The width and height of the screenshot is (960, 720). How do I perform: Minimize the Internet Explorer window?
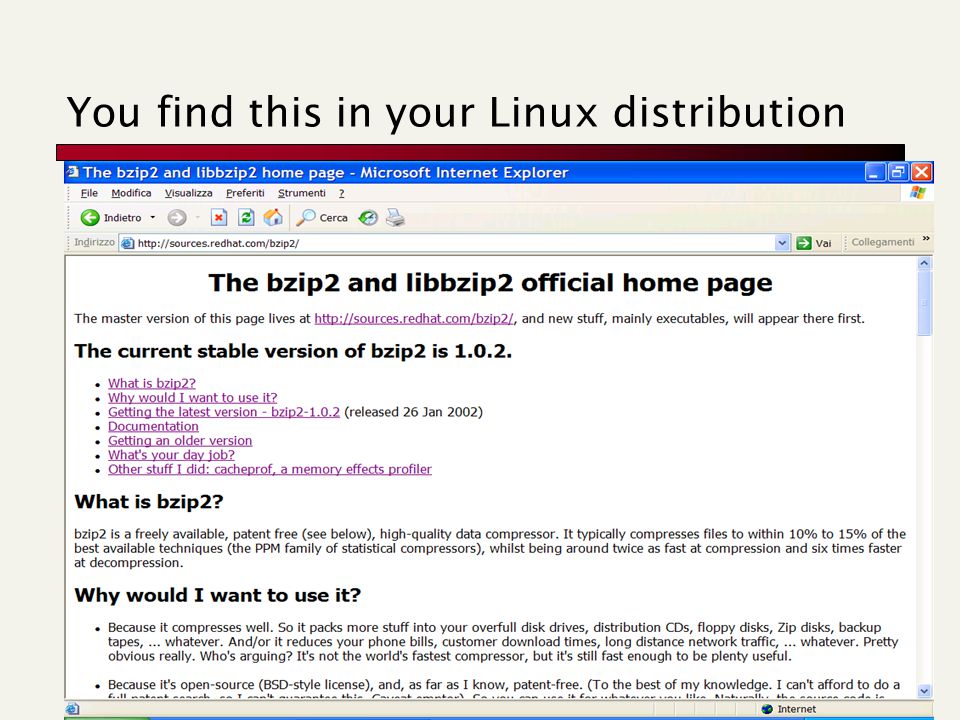click(874, 172)
